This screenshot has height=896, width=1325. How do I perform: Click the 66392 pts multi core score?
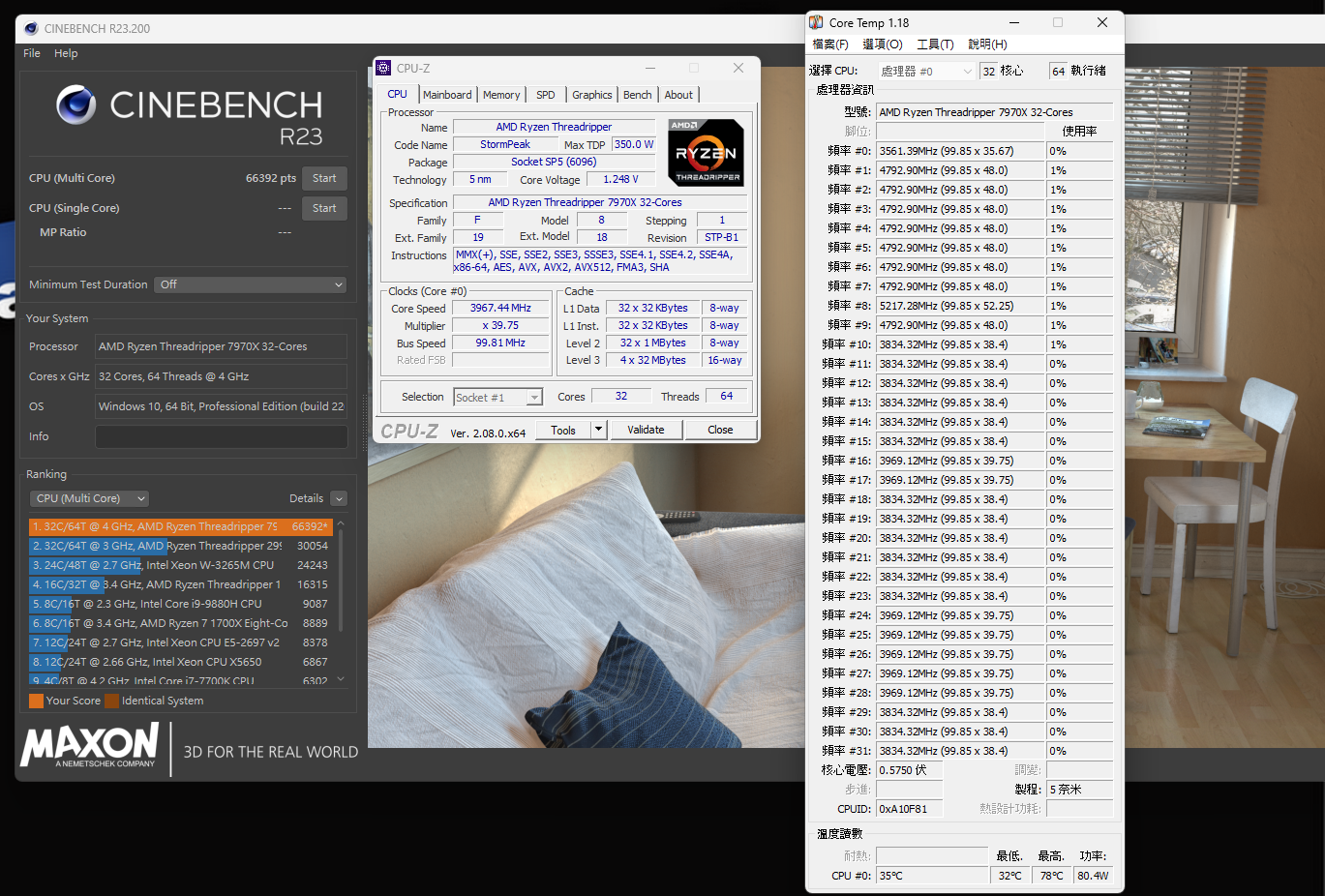[271, 178]
